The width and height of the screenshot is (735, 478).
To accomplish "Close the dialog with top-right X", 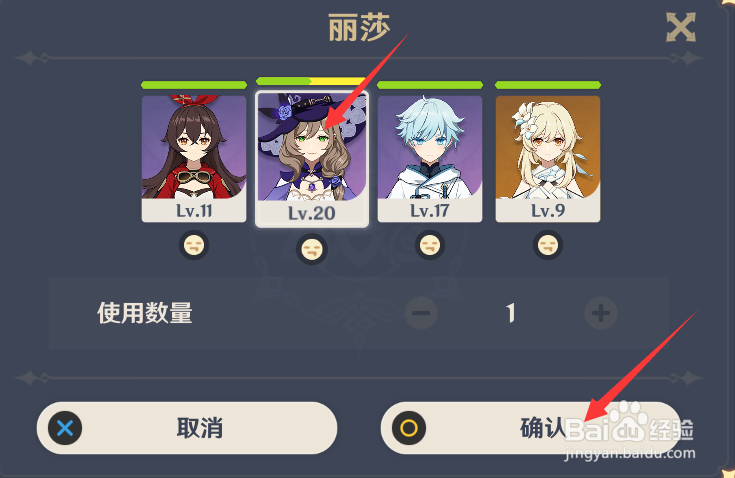I will [x=681, y=27].
